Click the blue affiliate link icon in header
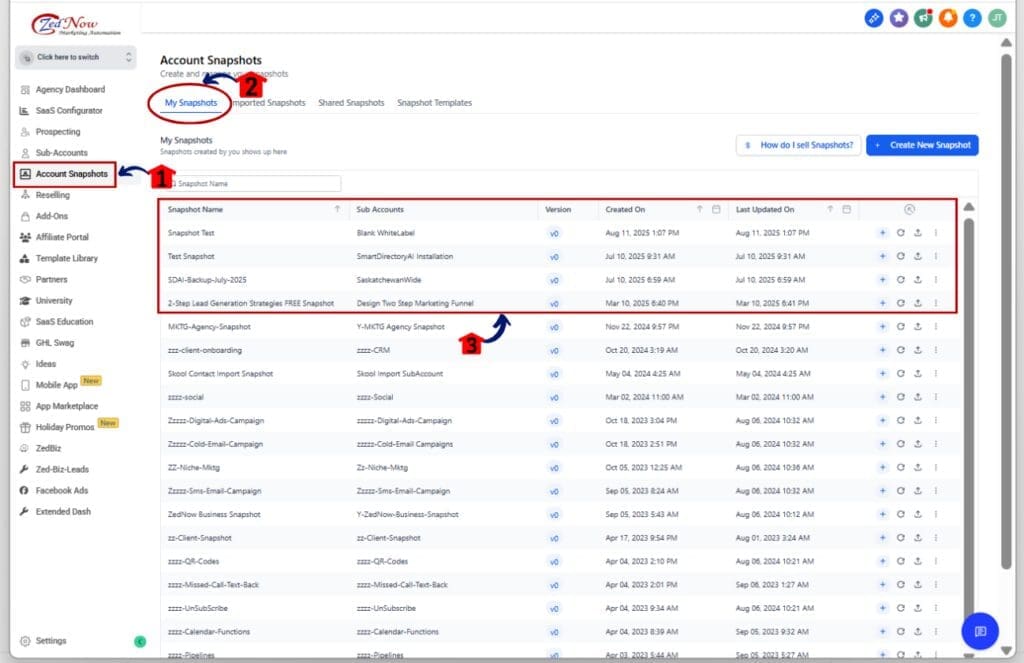The width and height of the screenshot is (1024, 663). 875,17
